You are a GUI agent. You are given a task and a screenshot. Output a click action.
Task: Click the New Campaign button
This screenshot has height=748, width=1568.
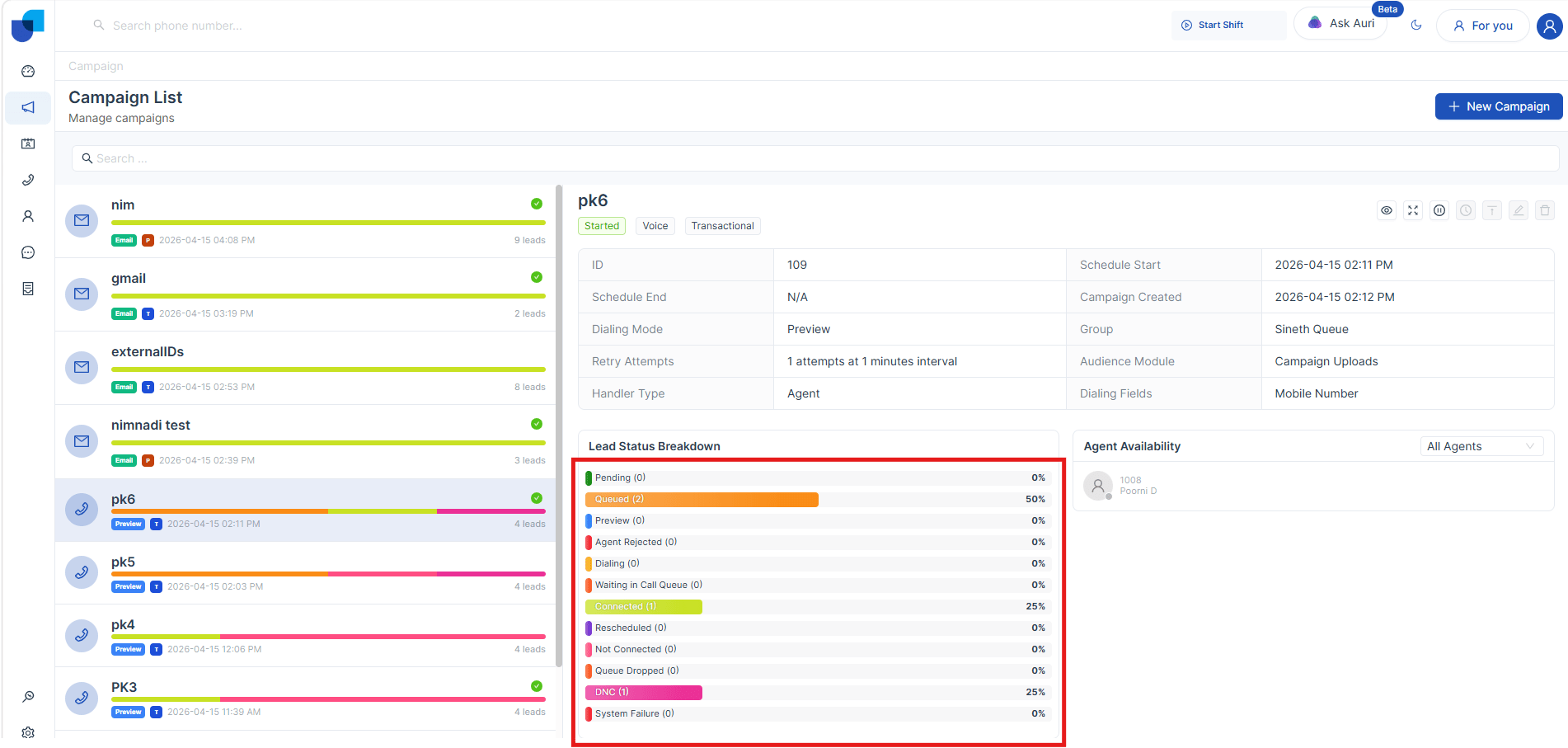coord(1498,106)
